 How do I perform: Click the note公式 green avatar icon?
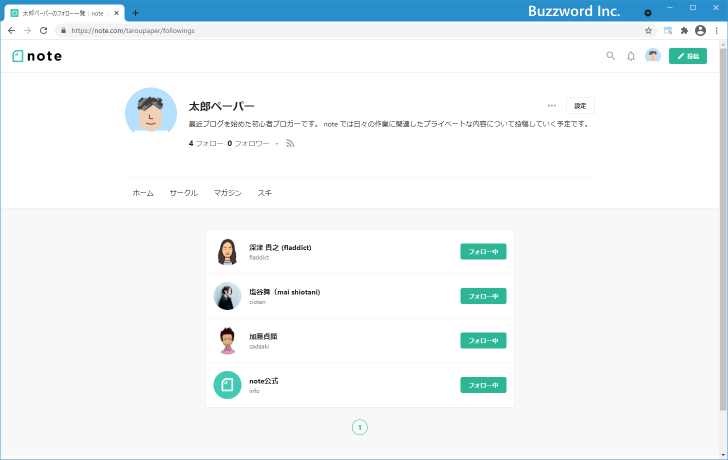(x=227, y=385)
